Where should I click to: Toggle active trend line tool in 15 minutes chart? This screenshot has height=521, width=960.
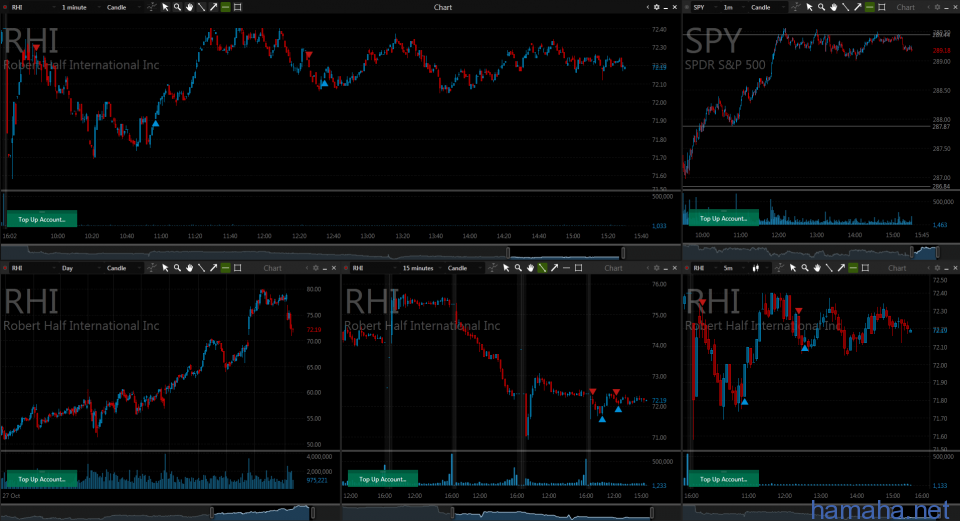tap(542, 268)
